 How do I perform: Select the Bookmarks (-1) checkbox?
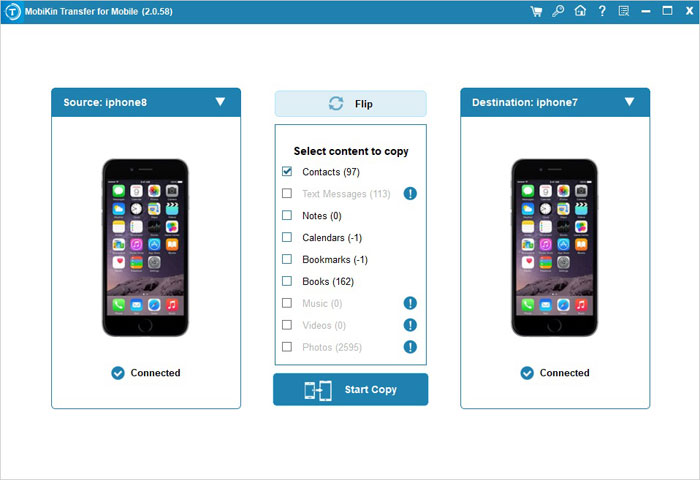click(287, 259)
